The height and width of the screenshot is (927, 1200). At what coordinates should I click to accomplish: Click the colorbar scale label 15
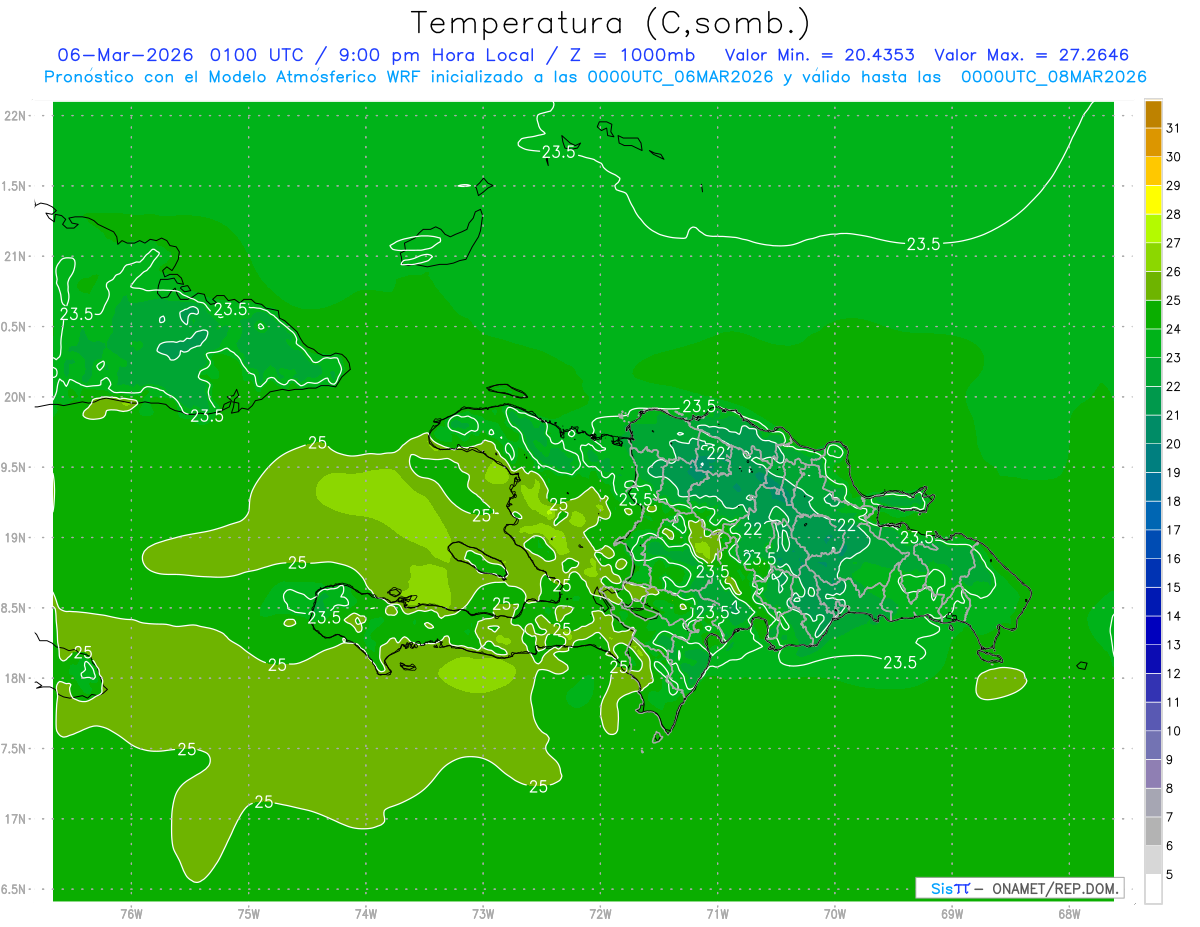point(1174,588)
